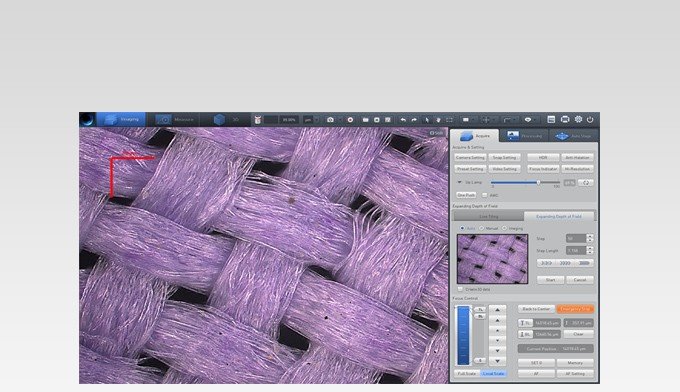
Task: Click the Step value stepper arrows
Action: (x=589, y=238)
